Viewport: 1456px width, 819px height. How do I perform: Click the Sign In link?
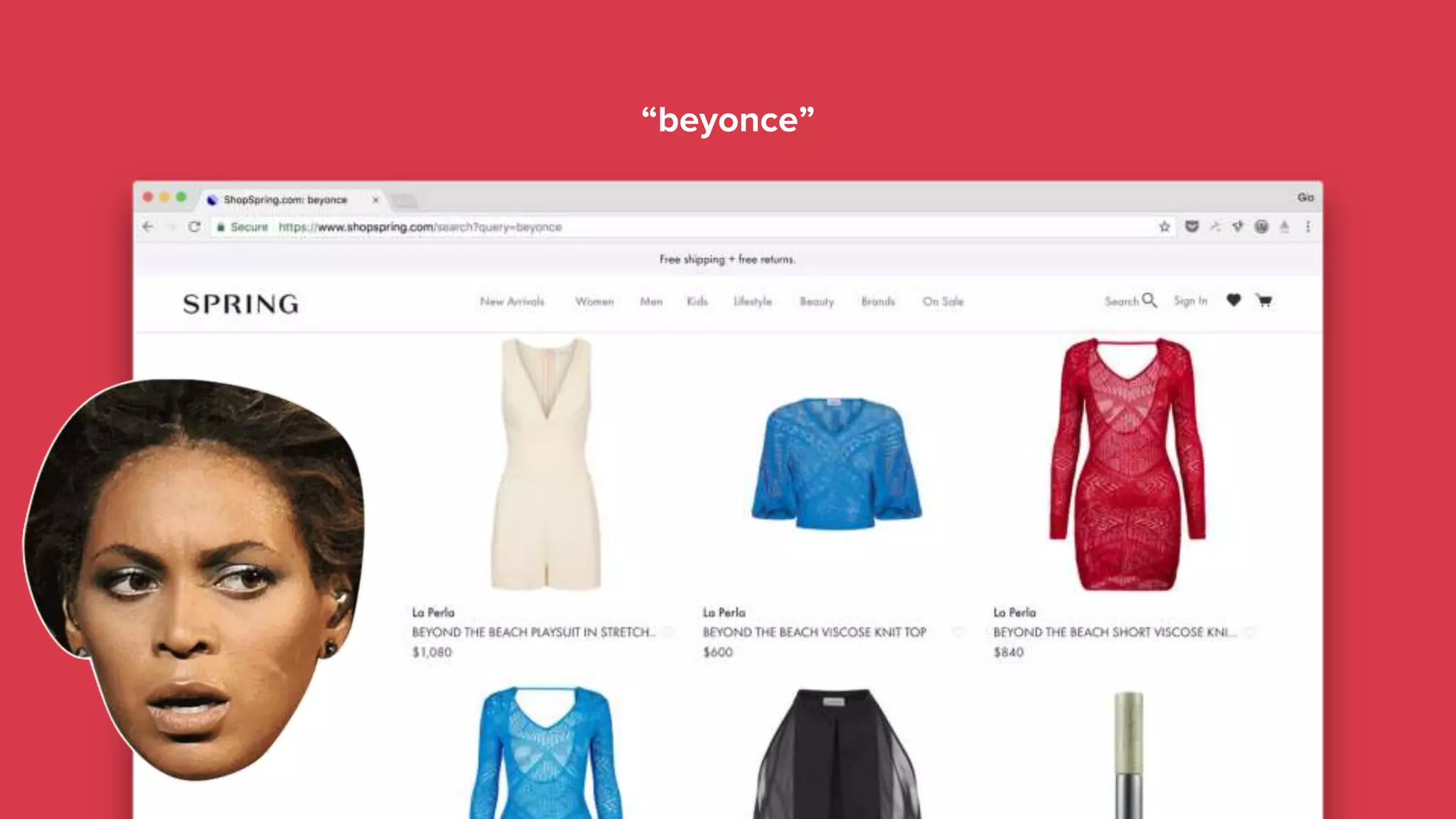1191,301
